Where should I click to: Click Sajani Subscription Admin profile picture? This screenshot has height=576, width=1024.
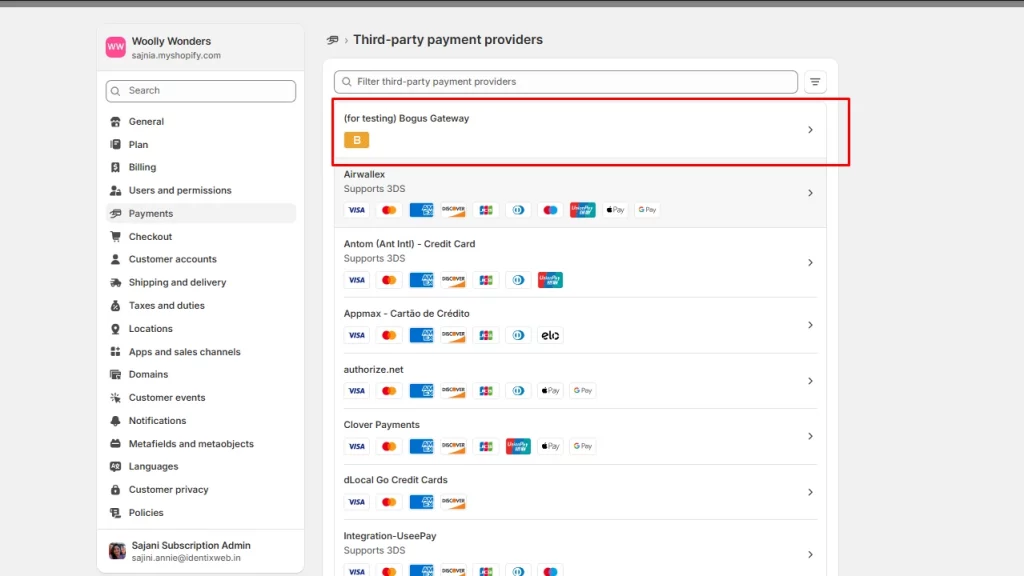(117, 551)
